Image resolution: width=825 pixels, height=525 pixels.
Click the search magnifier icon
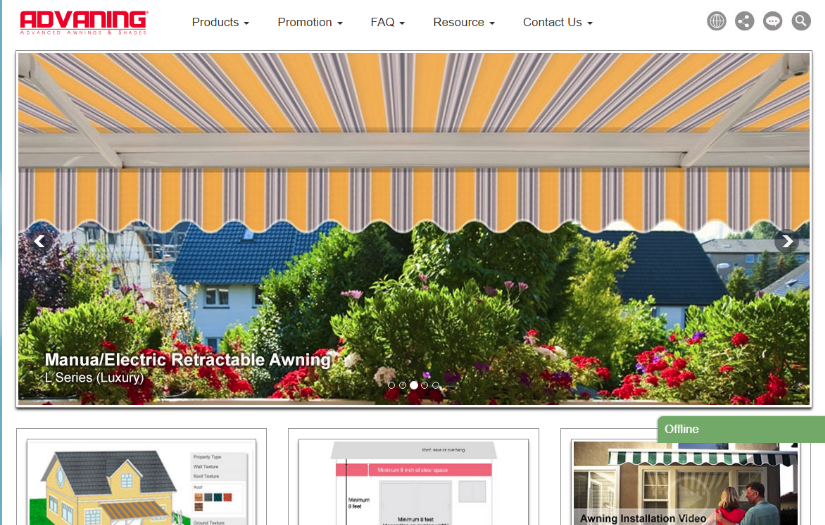801,21
